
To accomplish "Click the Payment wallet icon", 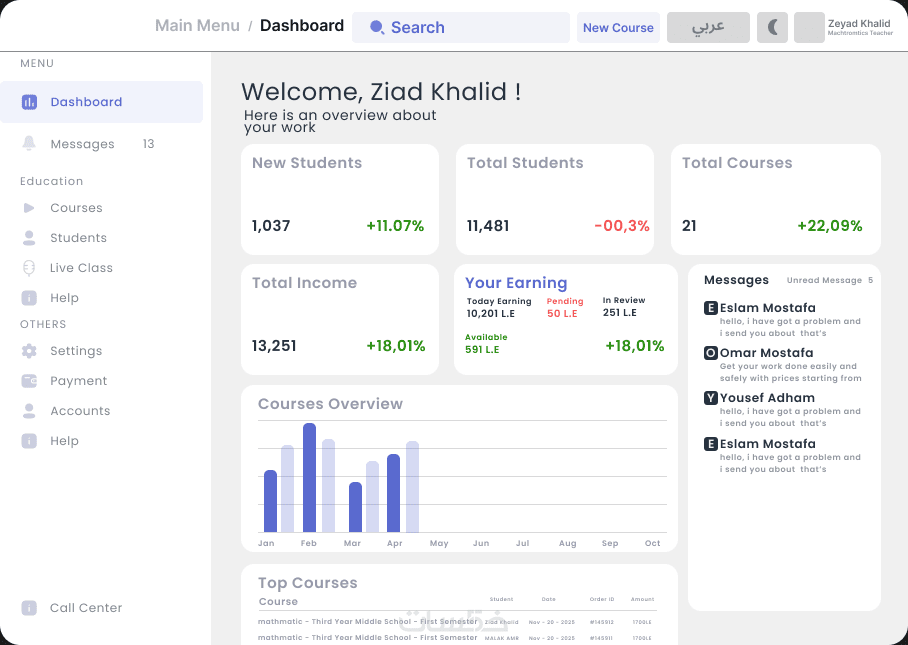I will pos(29,381).
